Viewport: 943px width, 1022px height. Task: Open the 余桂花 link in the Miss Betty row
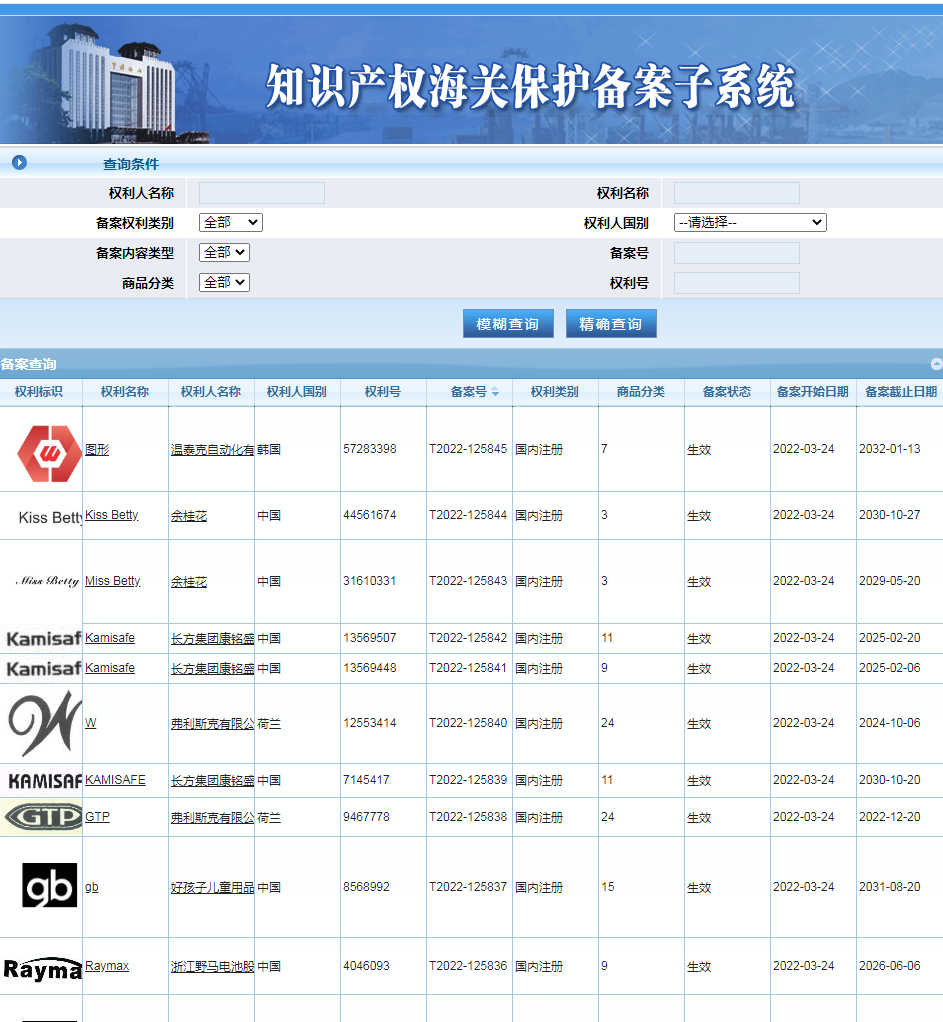point(189,581)
